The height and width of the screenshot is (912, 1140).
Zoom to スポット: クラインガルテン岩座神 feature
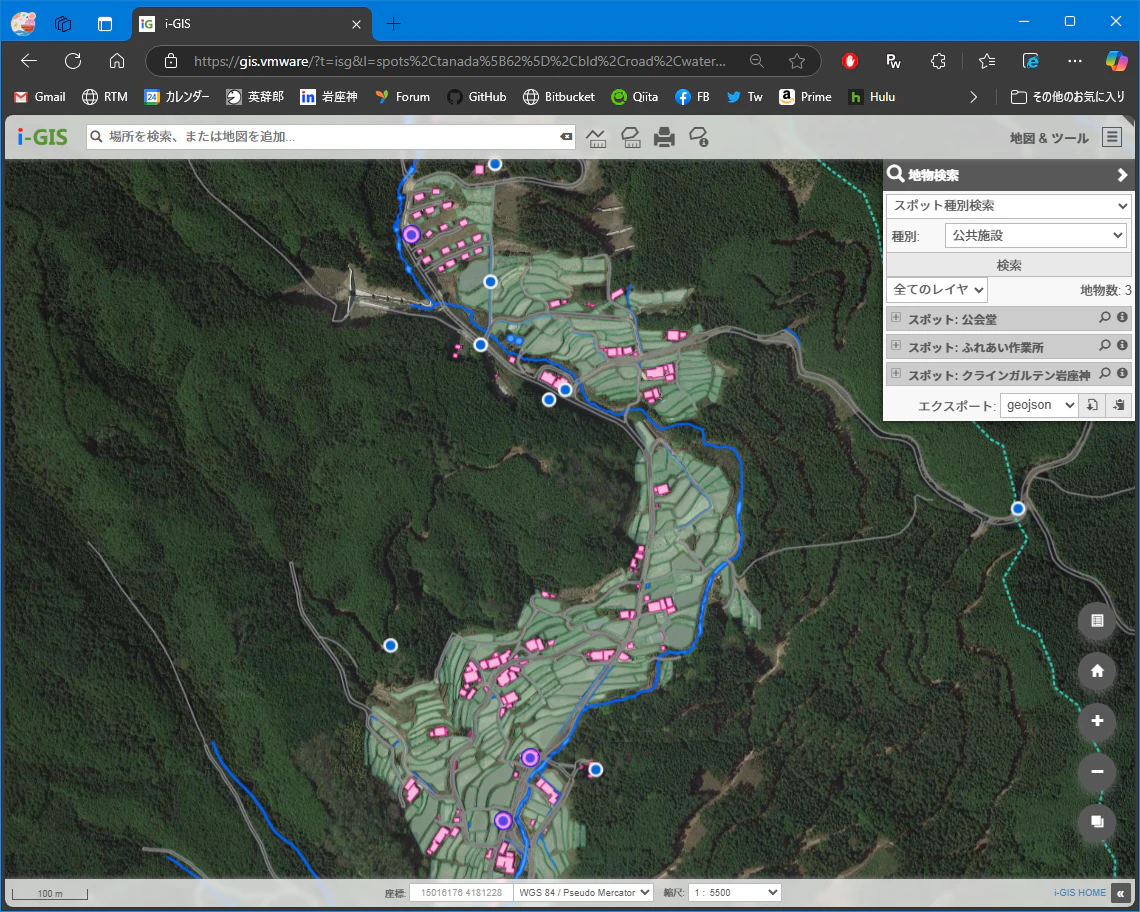(x=1104, y=373)
